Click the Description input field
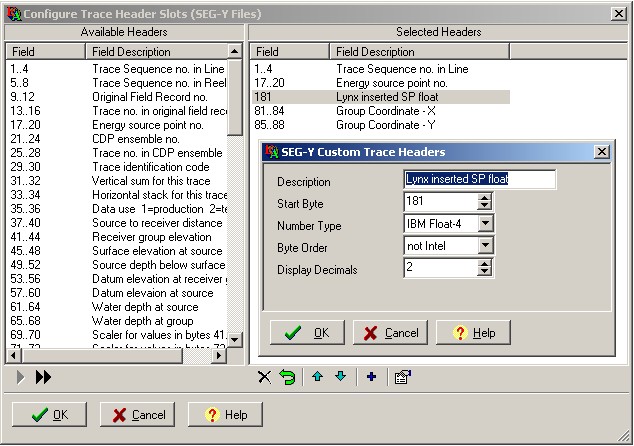The width and height of the screenshot is (634, 446). tap(480, 179)
